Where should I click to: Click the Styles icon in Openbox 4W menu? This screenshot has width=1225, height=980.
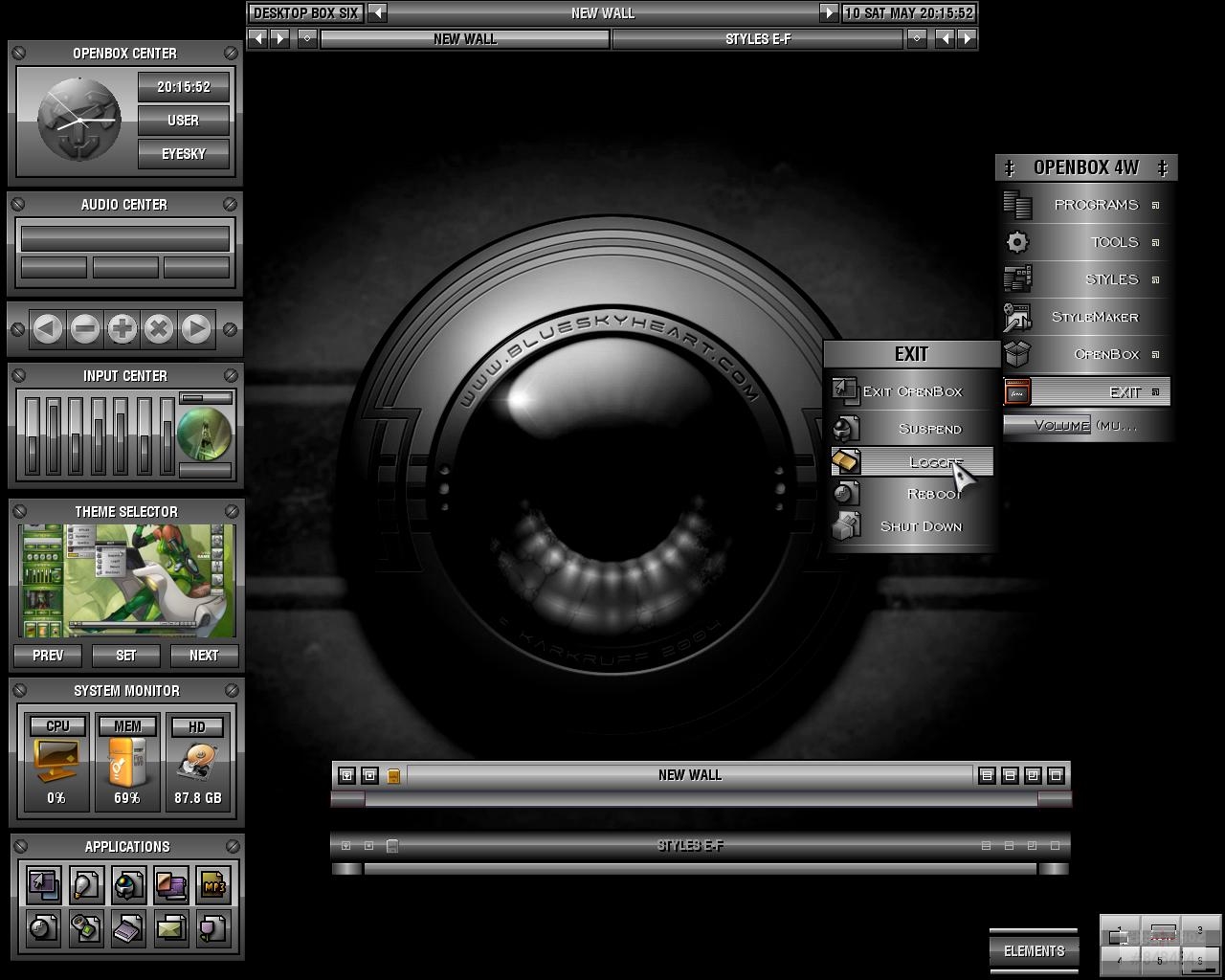click(x=1017, y=279)
